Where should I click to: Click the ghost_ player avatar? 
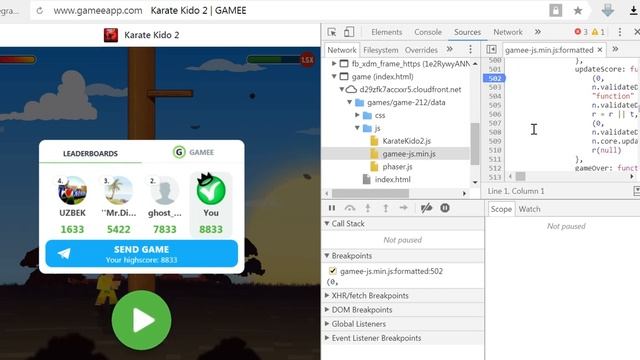pos(164,191)
